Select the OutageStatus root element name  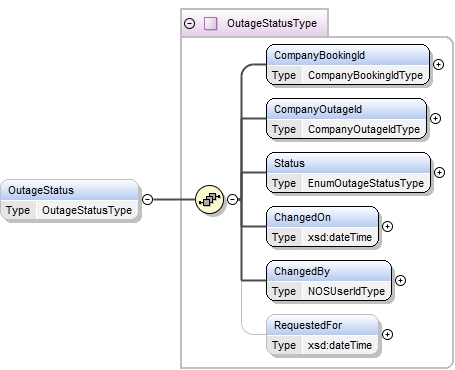[41, 190]
